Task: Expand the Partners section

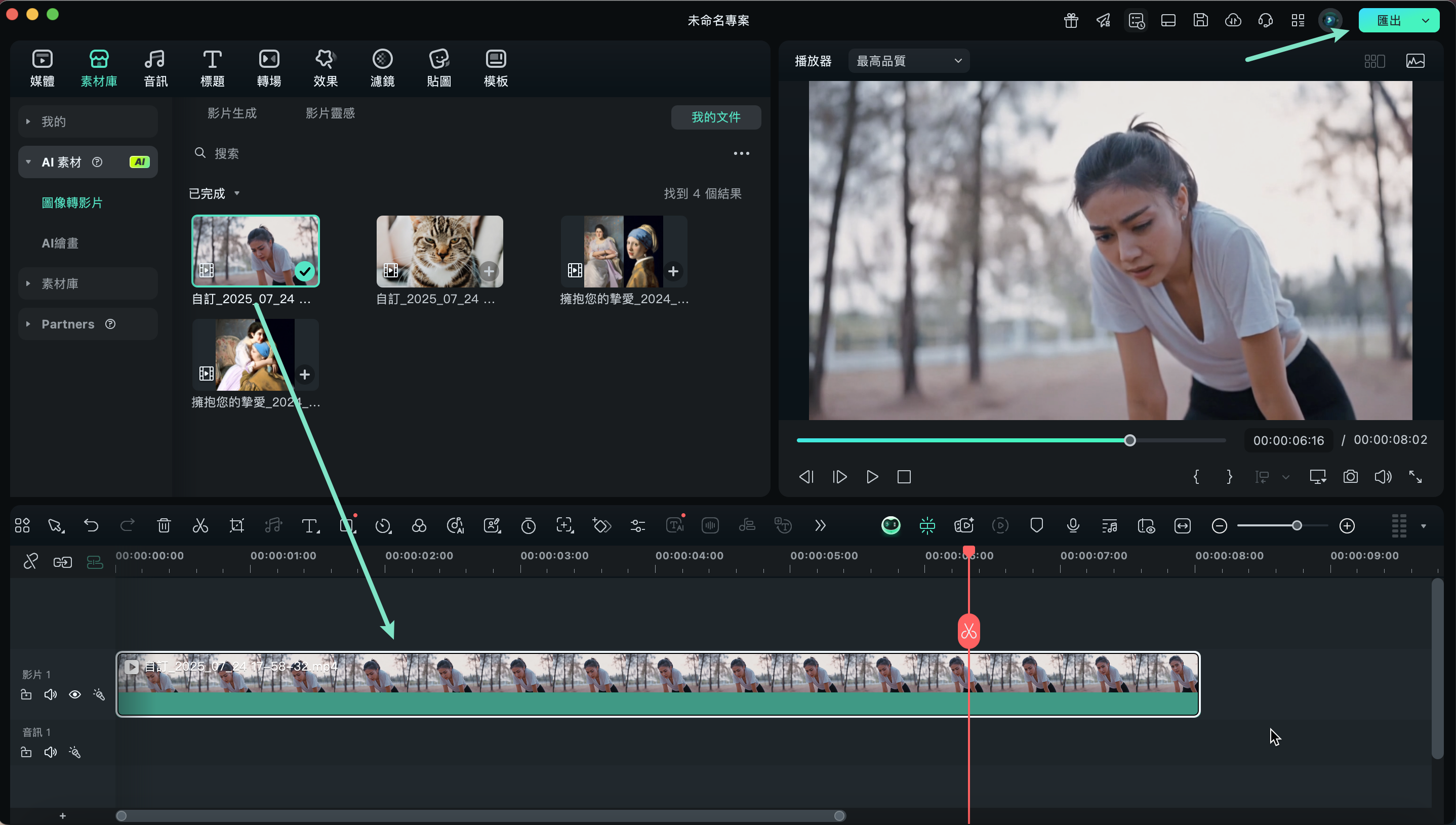Action: (88, 323)
